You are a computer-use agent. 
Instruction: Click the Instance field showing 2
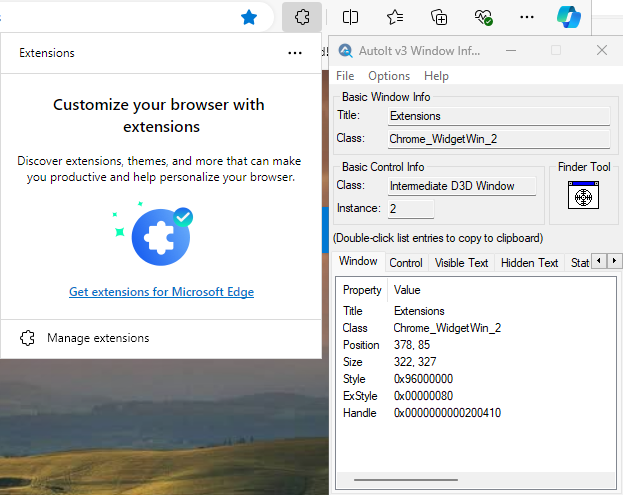click(x=411, y=209)
